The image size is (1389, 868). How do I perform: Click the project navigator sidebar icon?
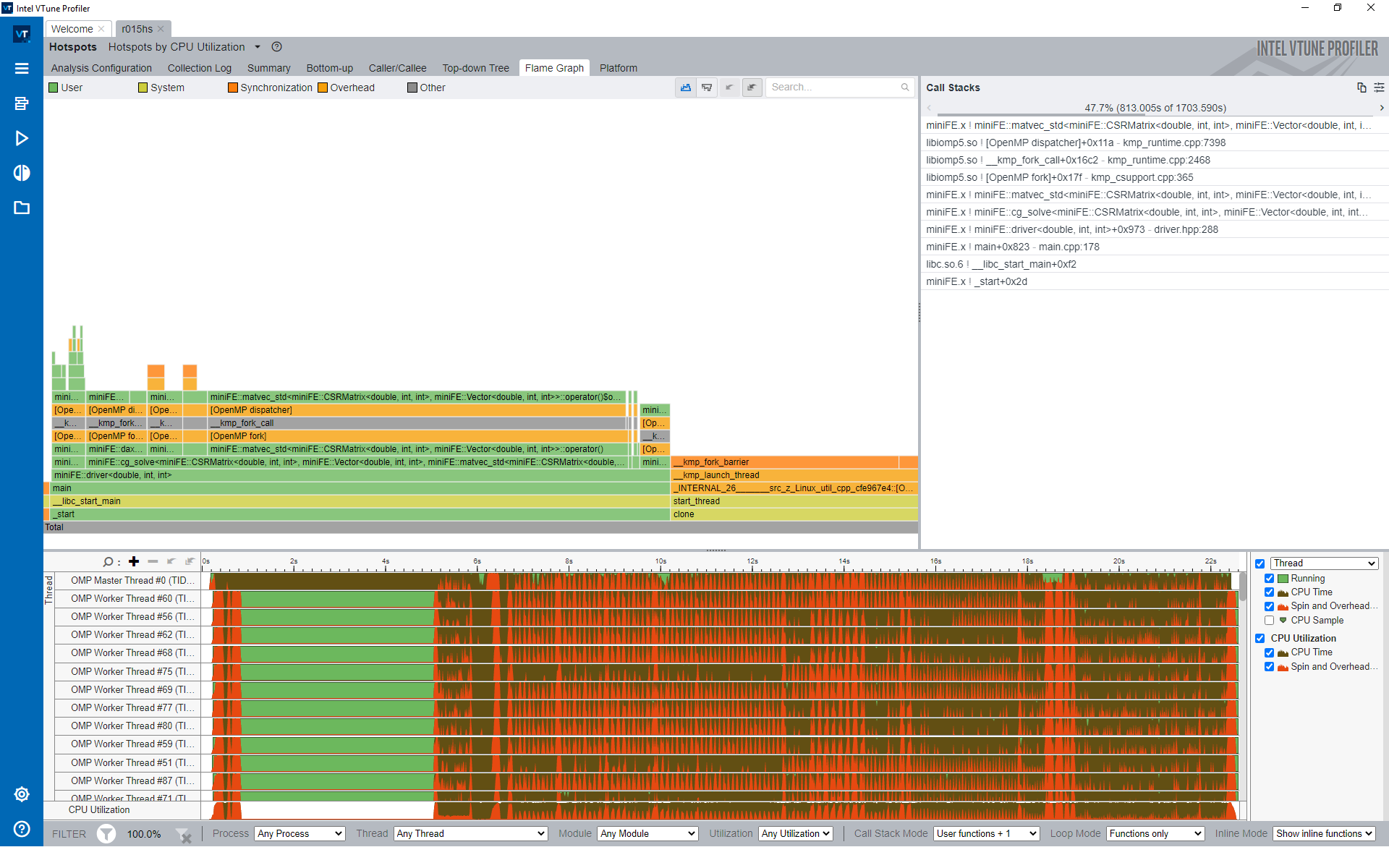[x=22, y=103]
